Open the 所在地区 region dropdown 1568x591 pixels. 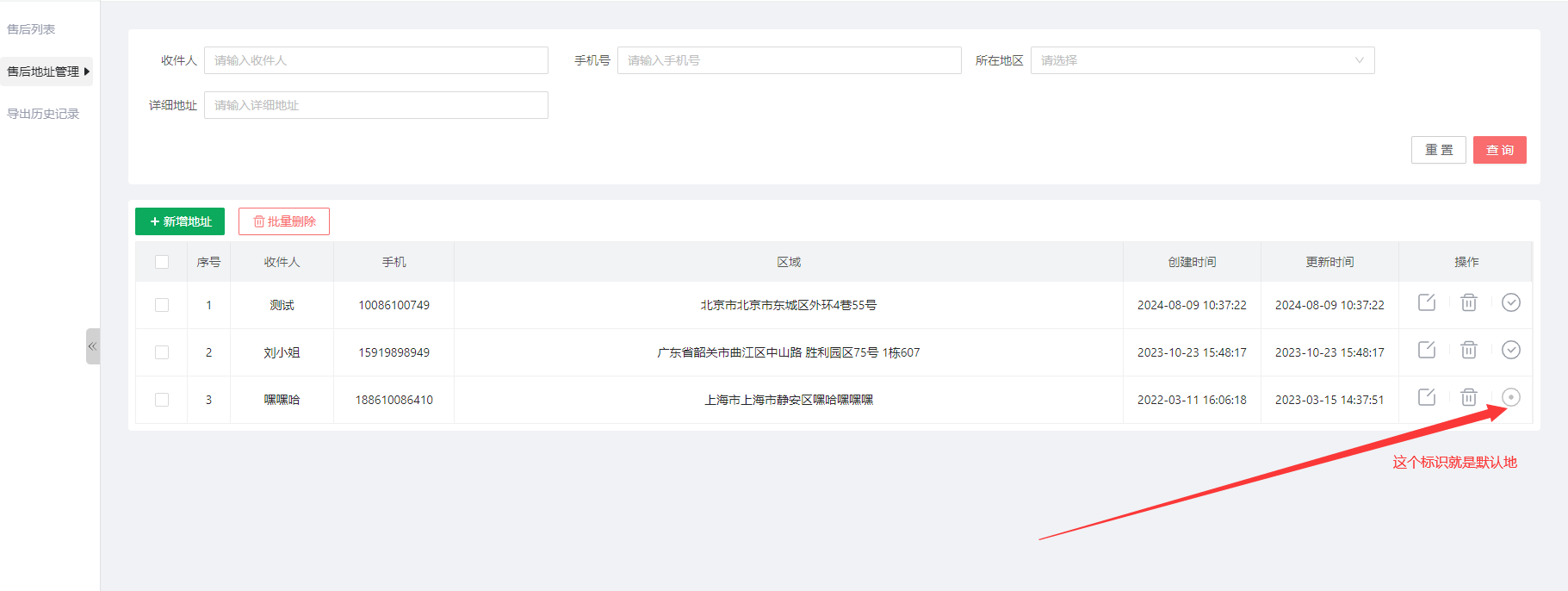pyautogui.click(x=1202, y=60)
